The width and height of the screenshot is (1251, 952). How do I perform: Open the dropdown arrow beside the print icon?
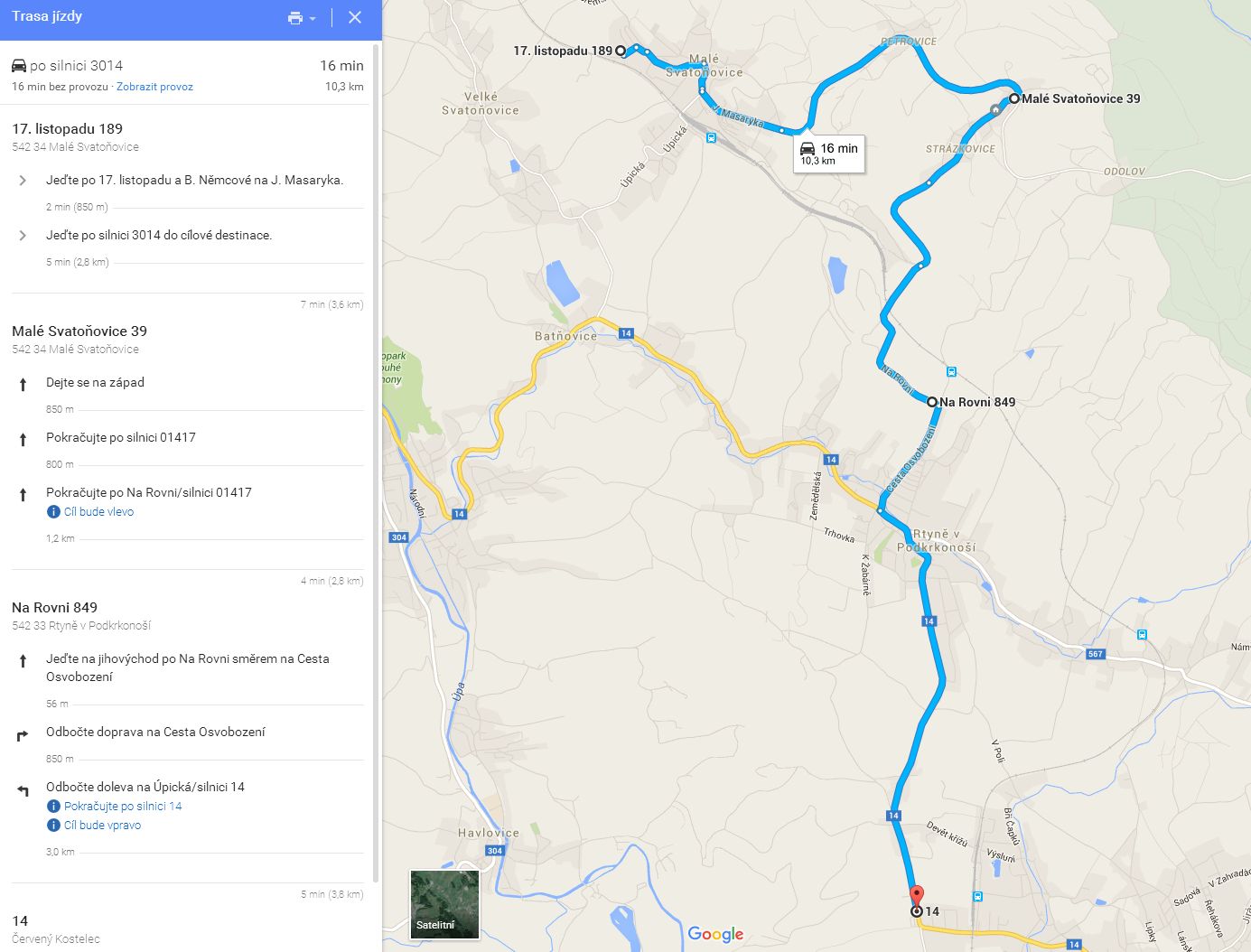313,19
